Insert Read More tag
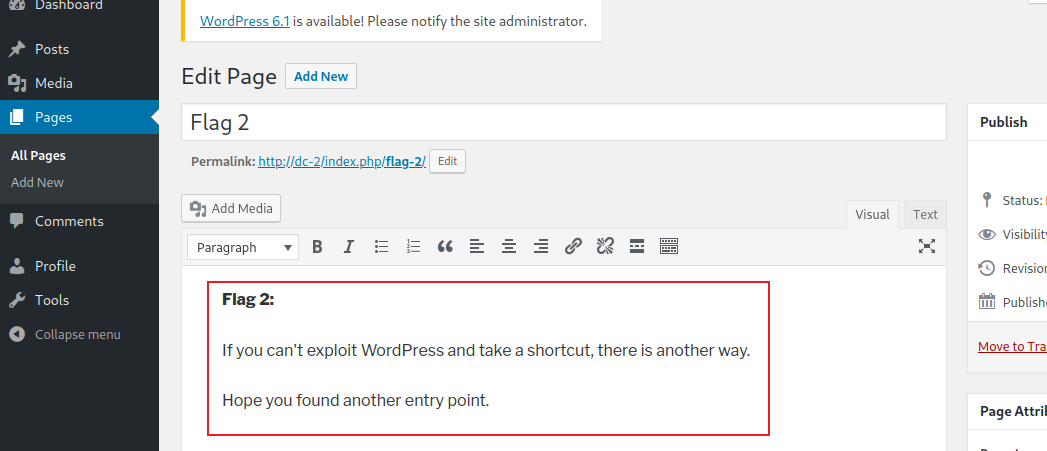The image size is (1047, 451). (637, 247)
